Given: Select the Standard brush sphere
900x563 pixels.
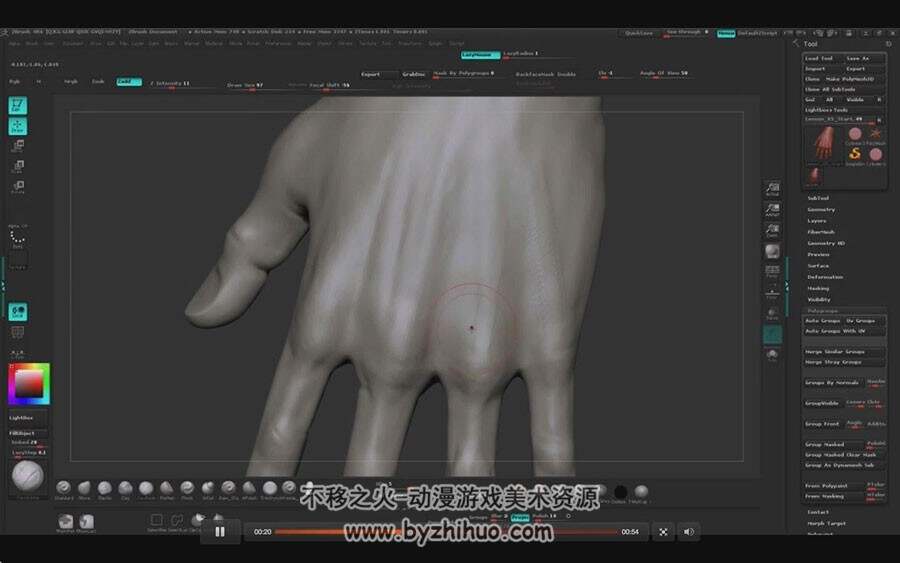Looking at the screenshot, I should [64, 488].
